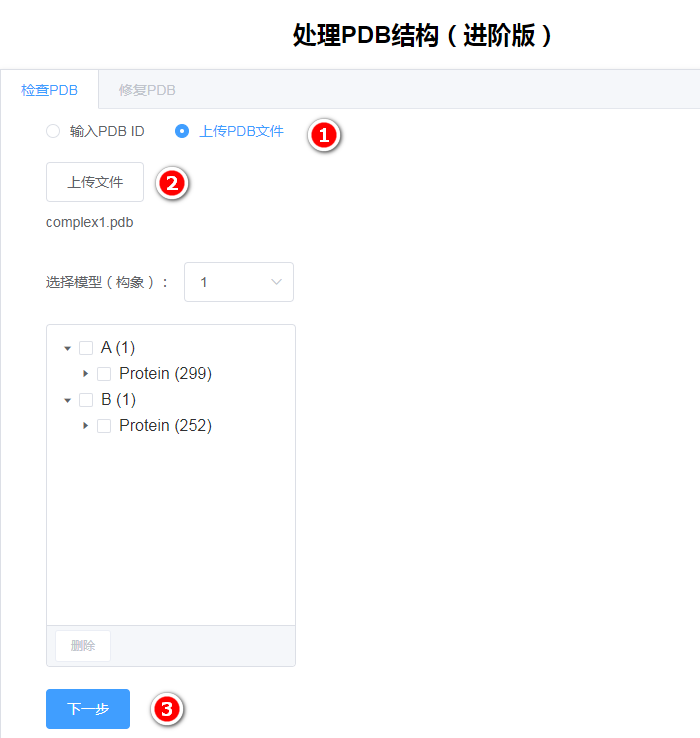Check the Protein (252) checkbox

pyautogui.click(x=104, y=426)
